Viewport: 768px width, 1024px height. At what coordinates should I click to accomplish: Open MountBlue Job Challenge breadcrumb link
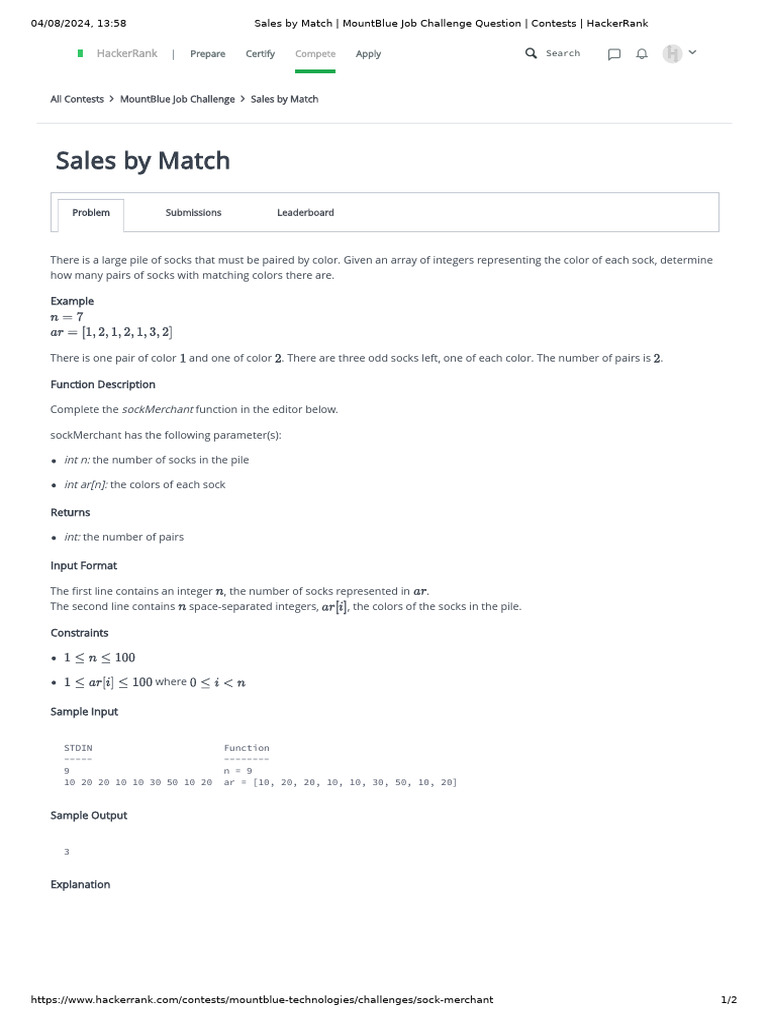(x=177, y=100)
